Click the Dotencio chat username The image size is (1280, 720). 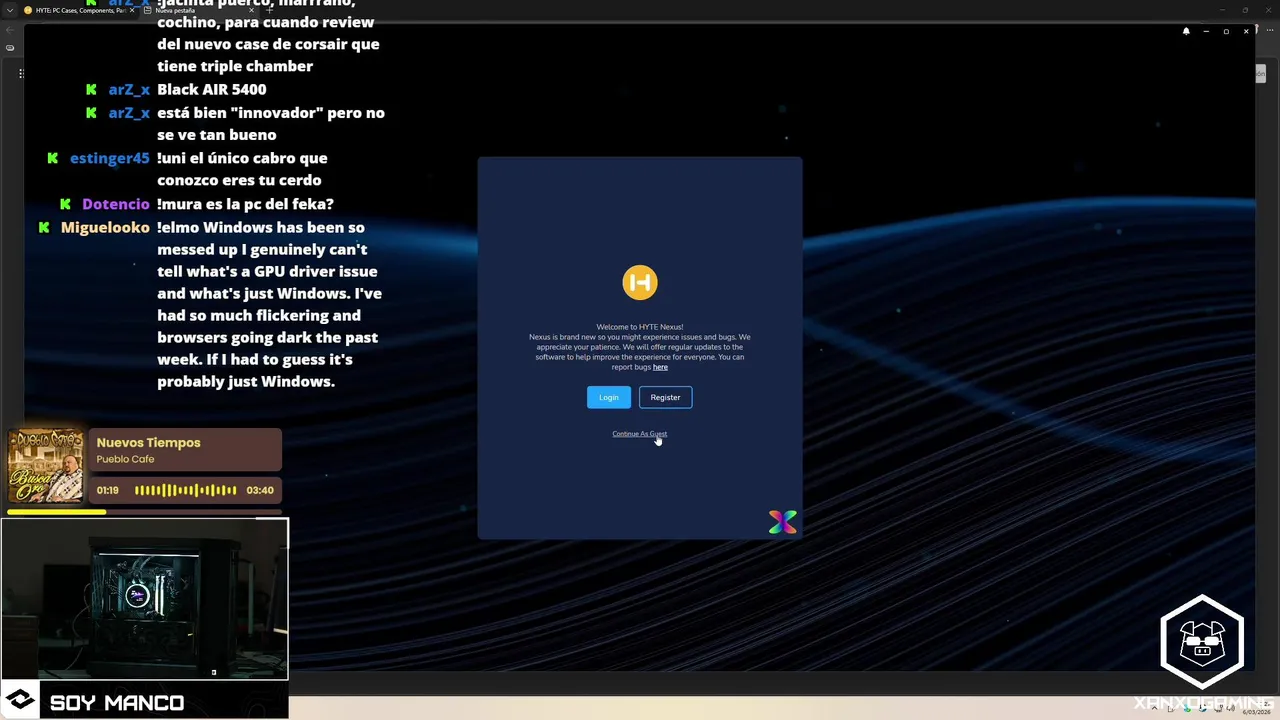115,204
